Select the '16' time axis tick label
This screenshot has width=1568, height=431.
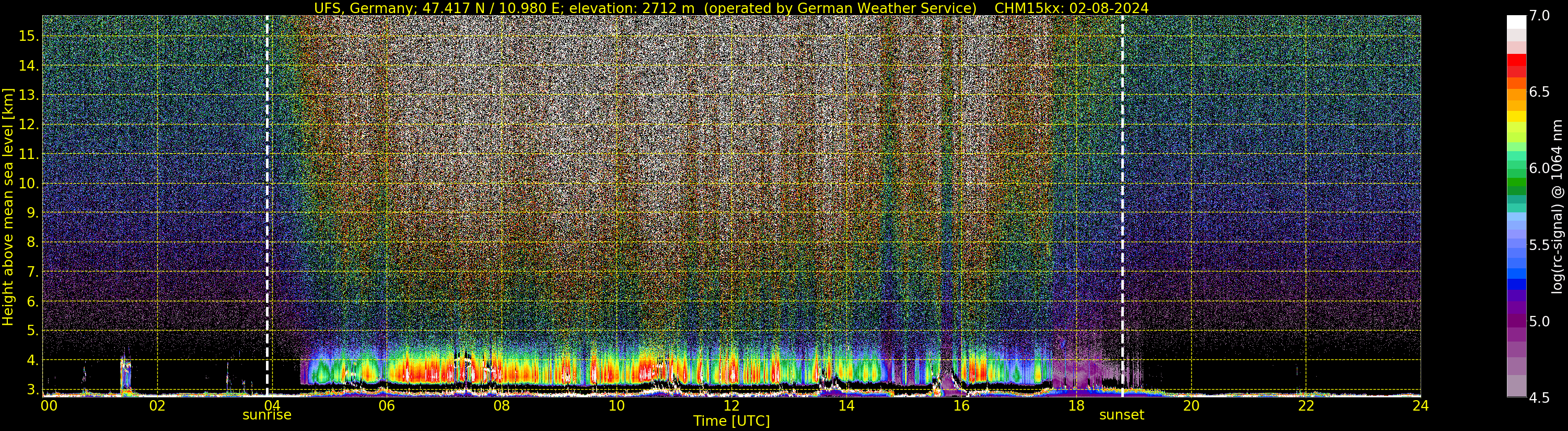pos(961,406)
